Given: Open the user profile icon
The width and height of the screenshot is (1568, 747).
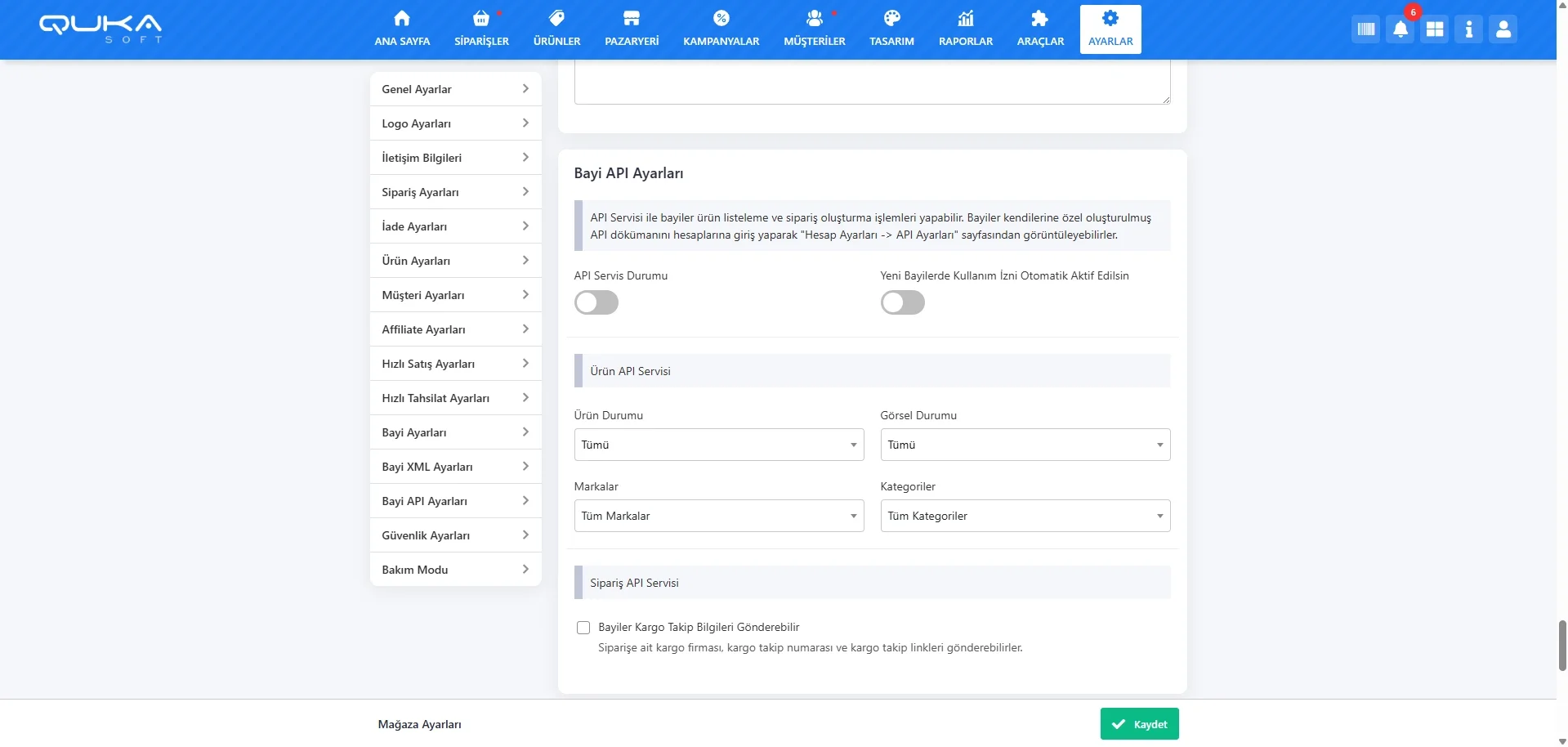Looking at the screenshot, I should (x=1503, y=30).
